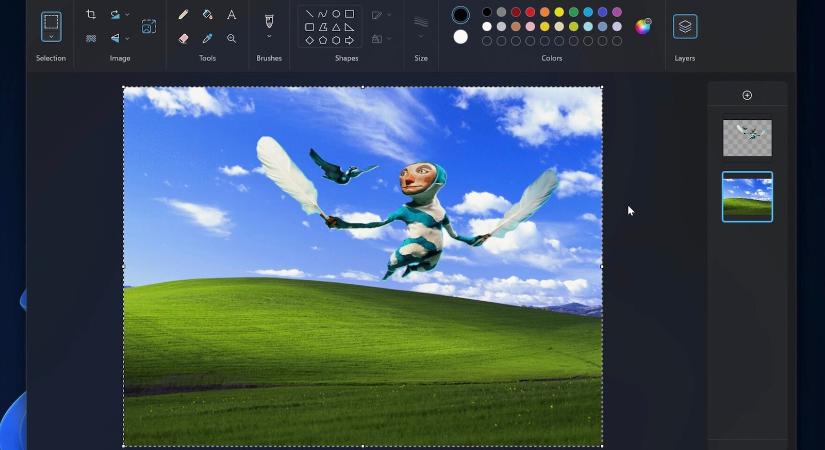Choose the Crop image tool

click(91, 15)
